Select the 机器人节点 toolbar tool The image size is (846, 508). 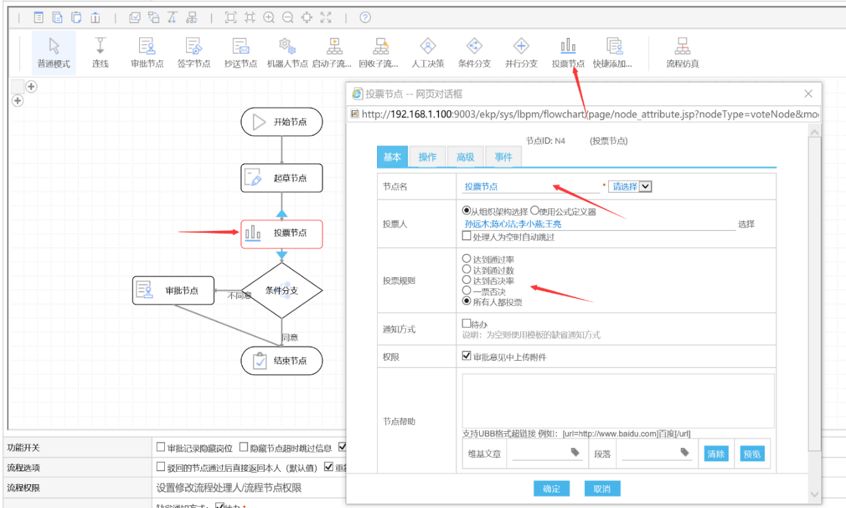coord(287,51)
